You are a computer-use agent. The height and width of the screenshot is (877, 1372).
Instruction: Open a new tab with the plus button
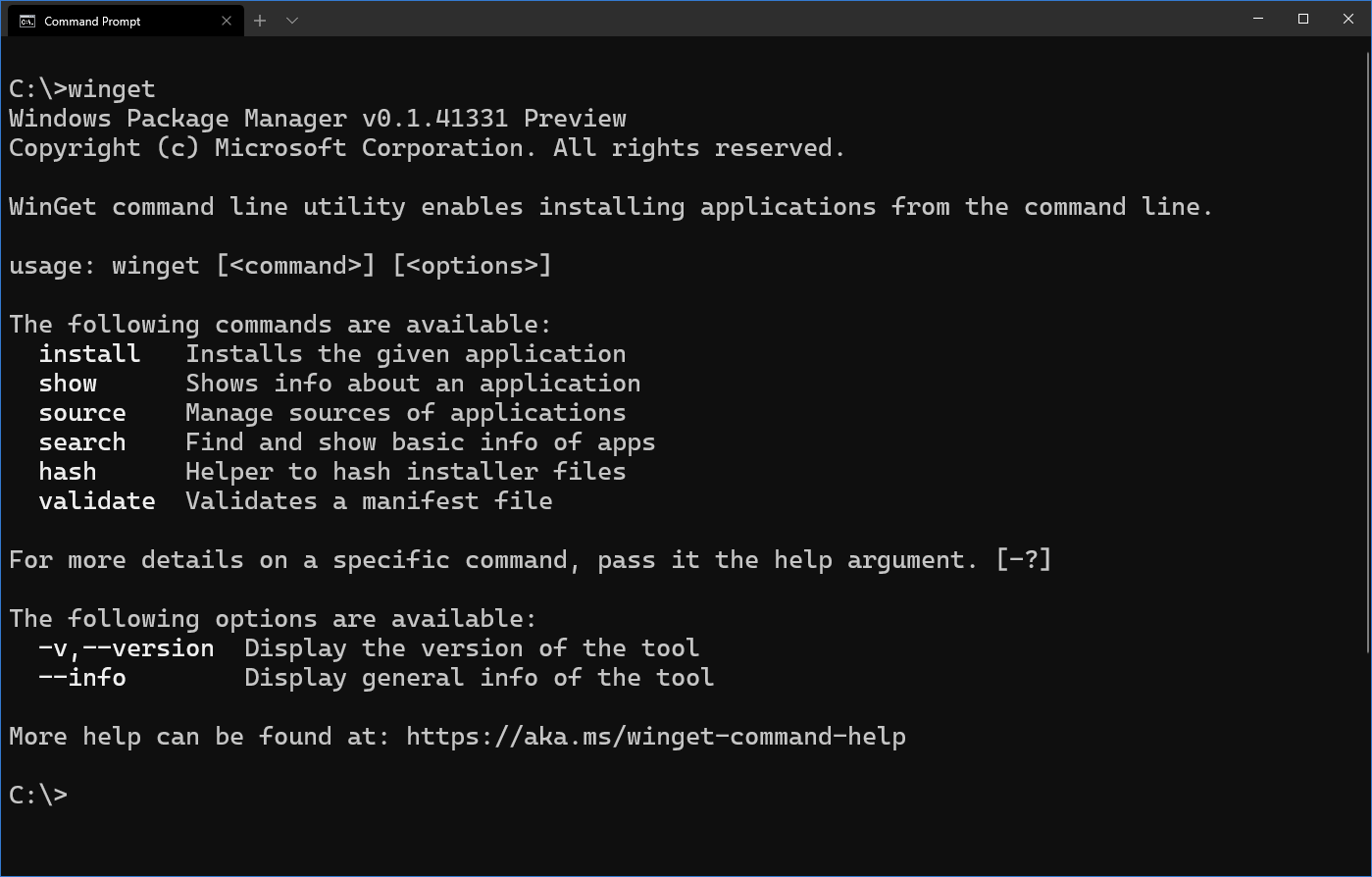click(x=260, y=21)
